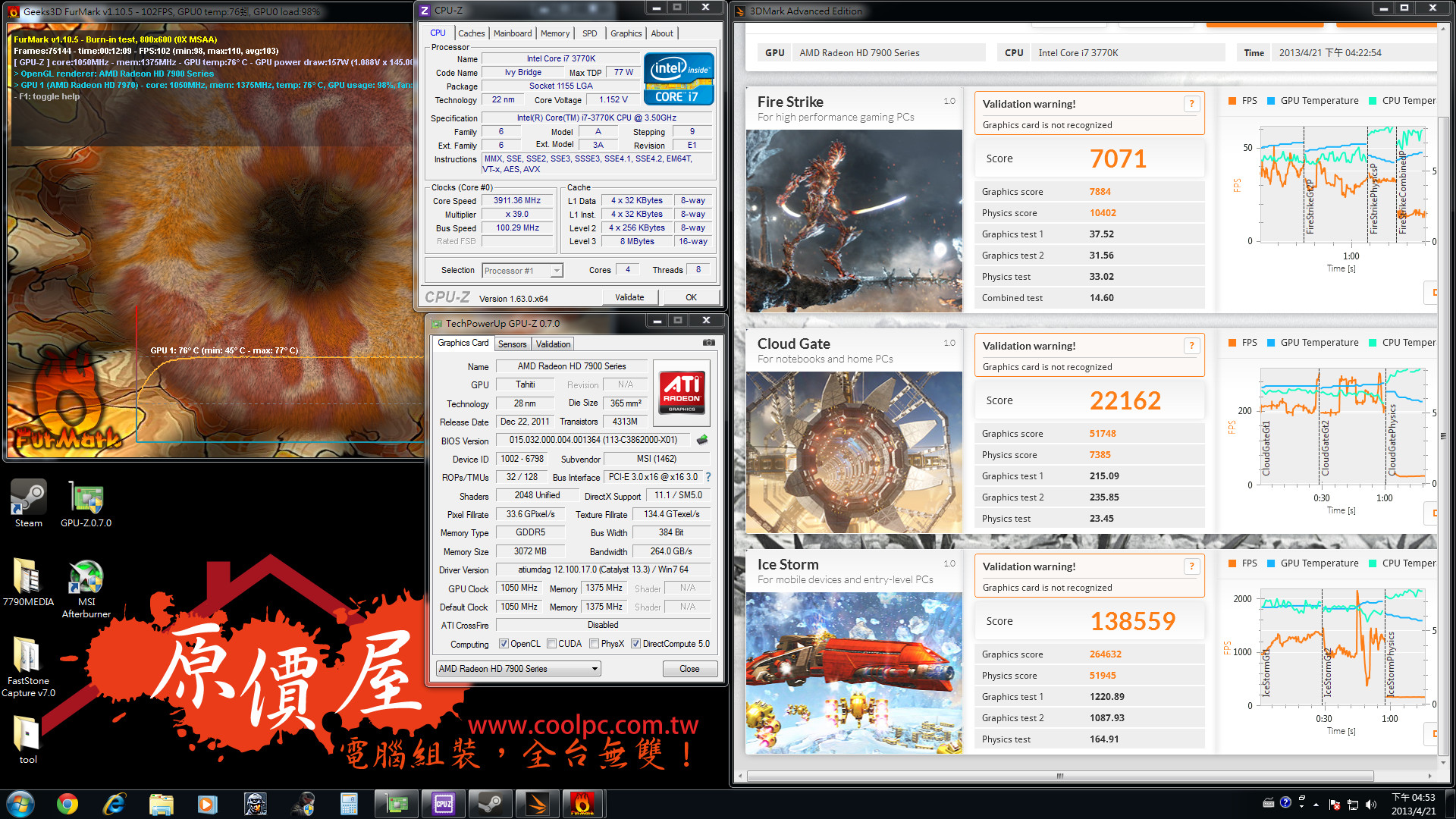Click the Crysis nanosuit icon on the taskbar
Image resolution: width=1456 pixels, height=819 pixels.
pos(303,804)
